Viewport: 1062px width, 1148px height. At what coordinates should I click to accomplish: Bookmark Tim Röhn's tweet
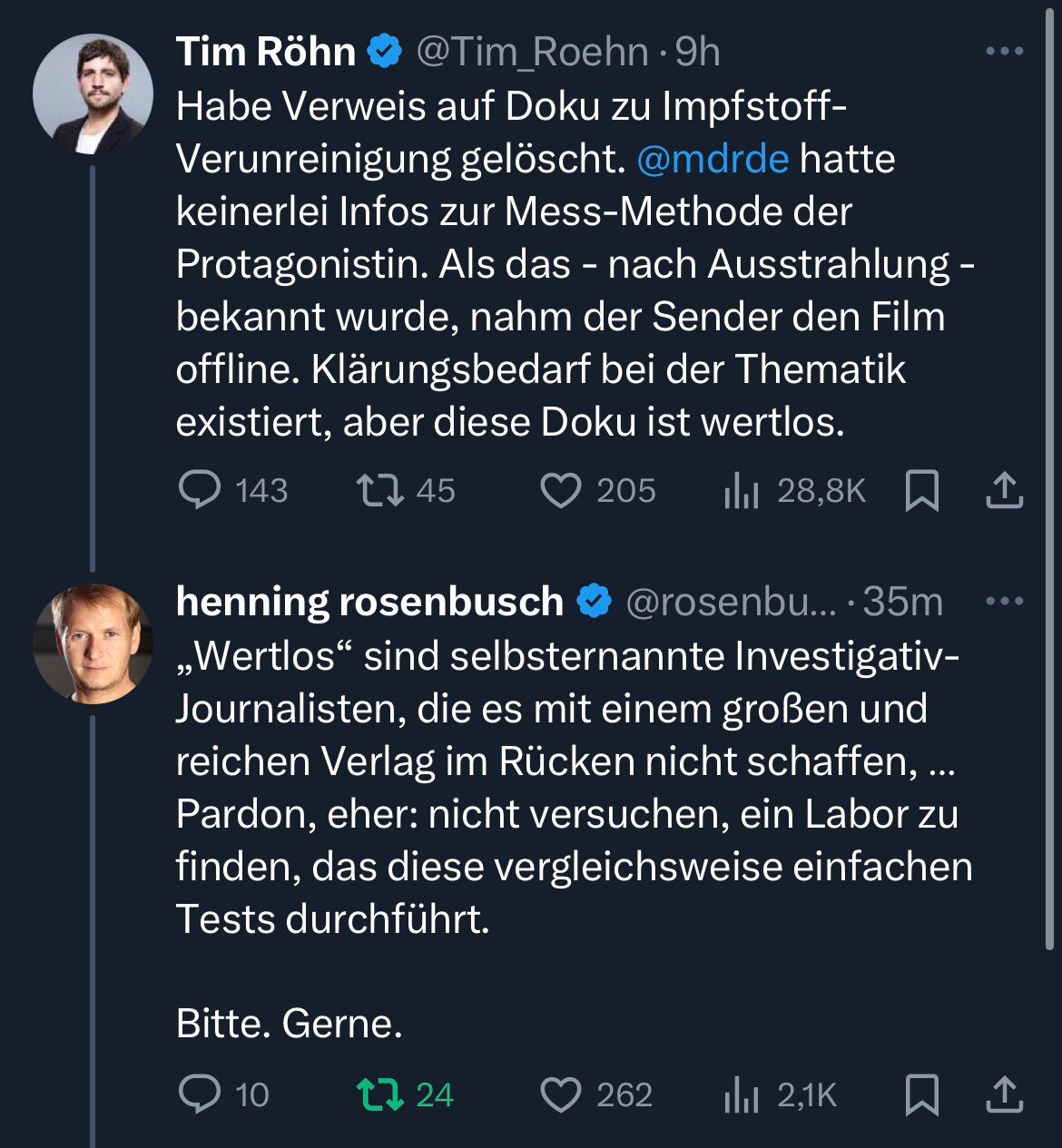point(923,491)
